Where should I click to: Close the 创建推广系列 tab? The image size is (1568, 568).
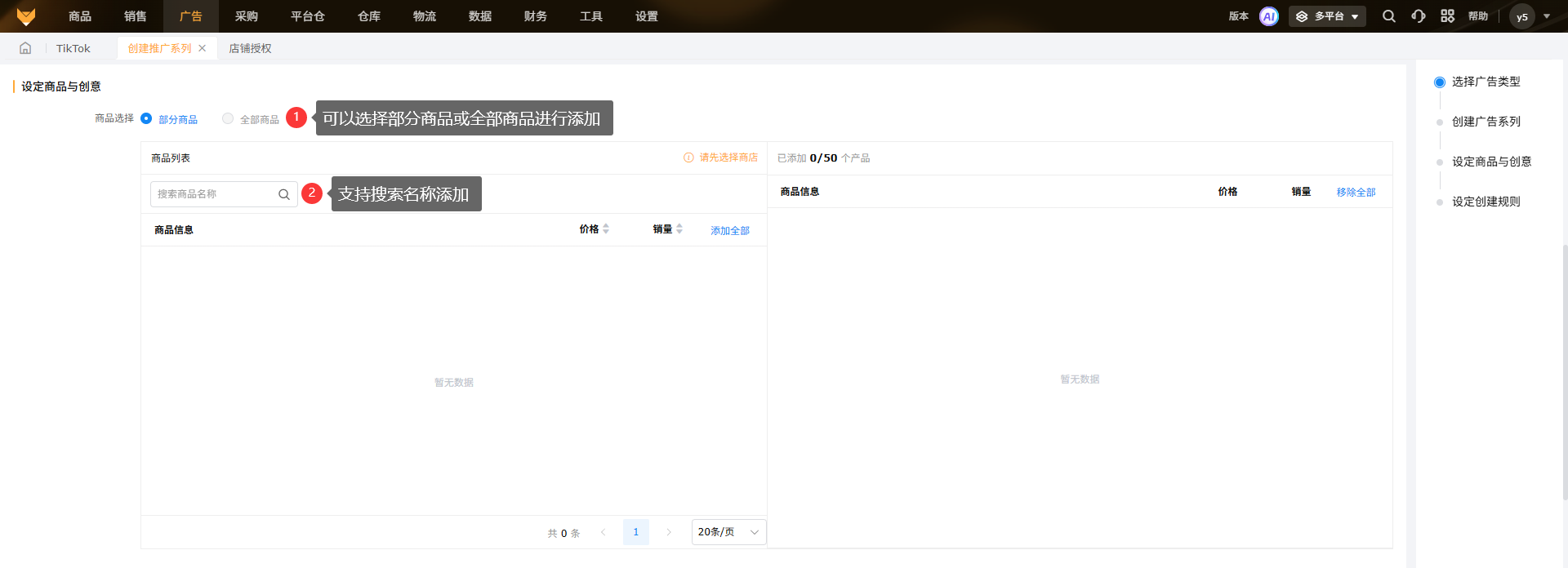203,48
